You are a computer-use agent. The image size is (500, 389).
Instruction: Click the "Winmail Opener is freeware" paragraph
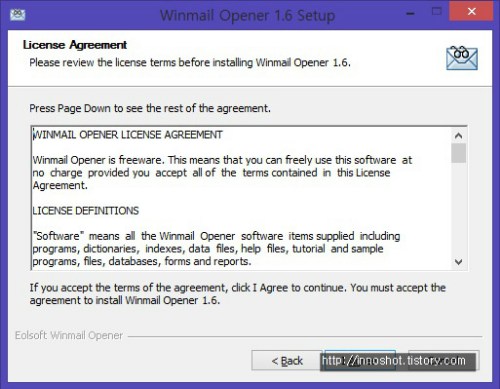[x=222, y=173]
